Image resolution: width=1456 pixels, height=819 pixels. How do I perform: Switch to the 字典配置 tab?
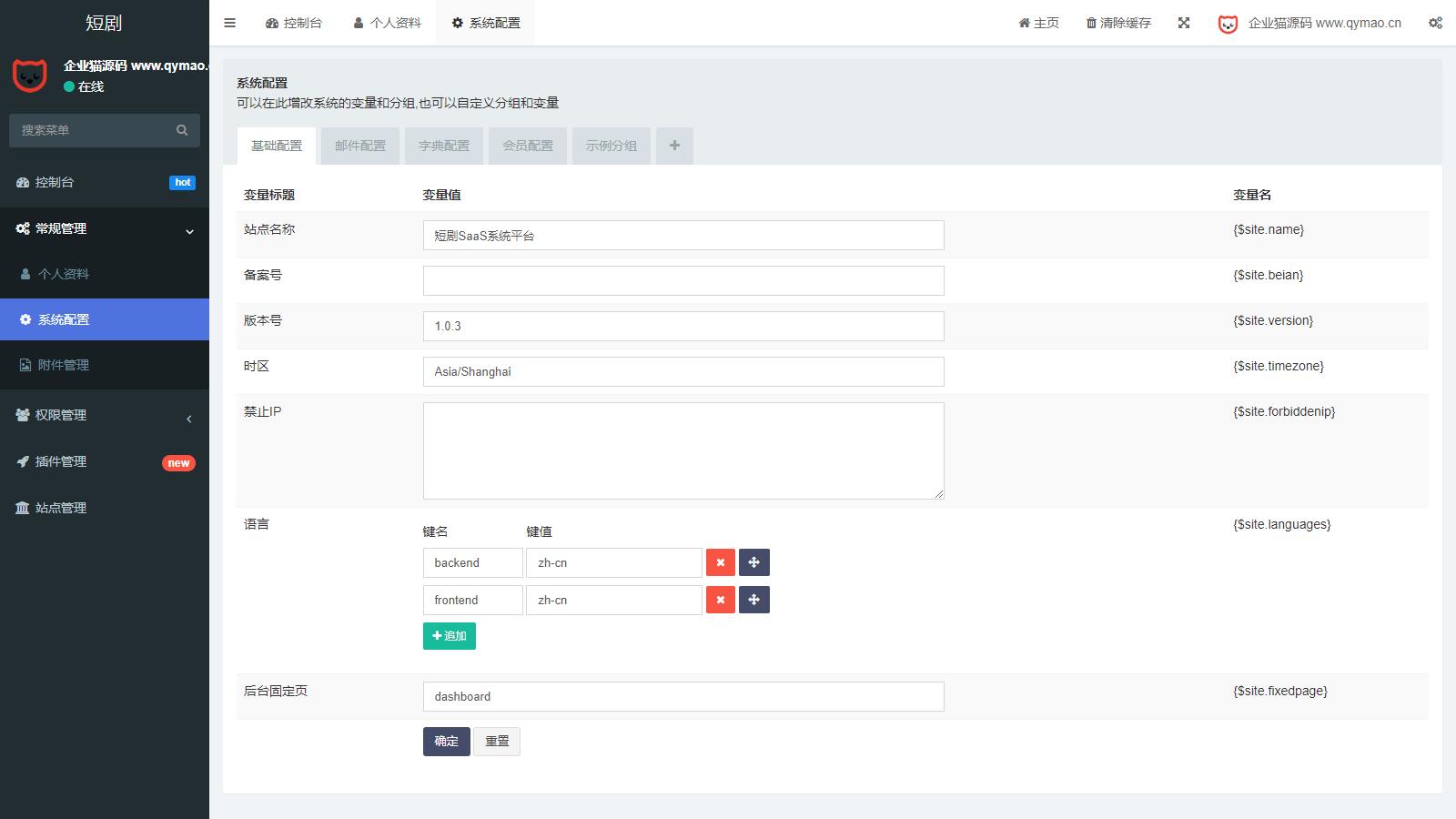tap(444, 146)
